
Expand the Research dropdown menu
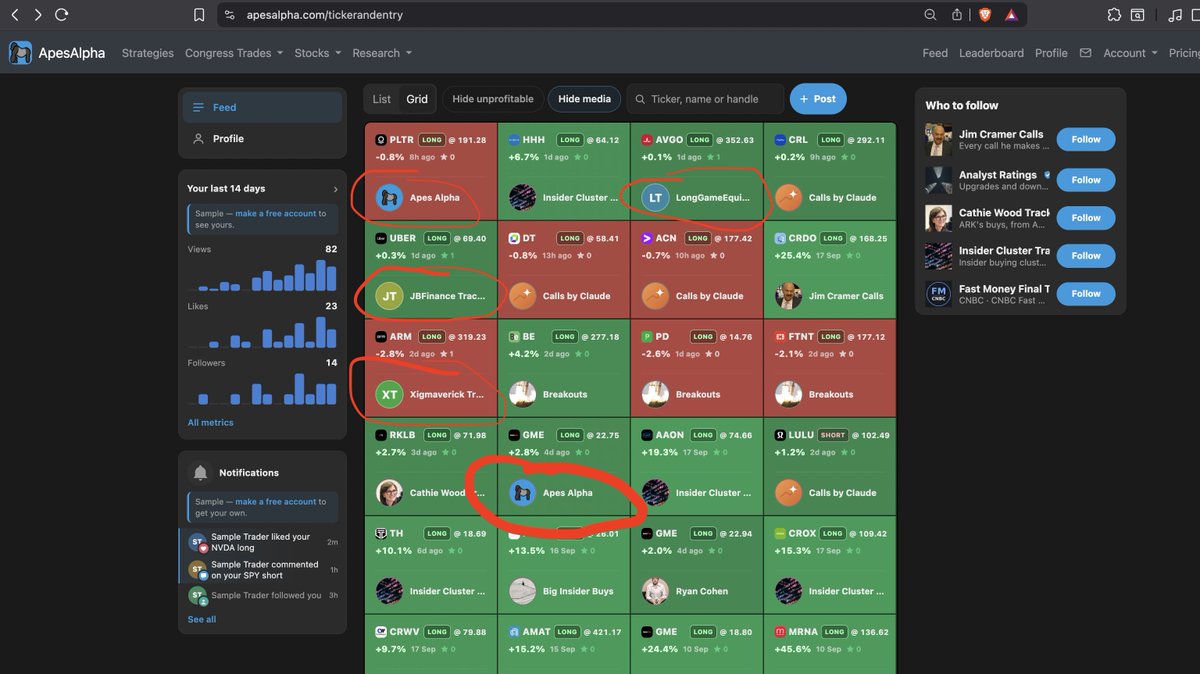click(x=382, y=53)
